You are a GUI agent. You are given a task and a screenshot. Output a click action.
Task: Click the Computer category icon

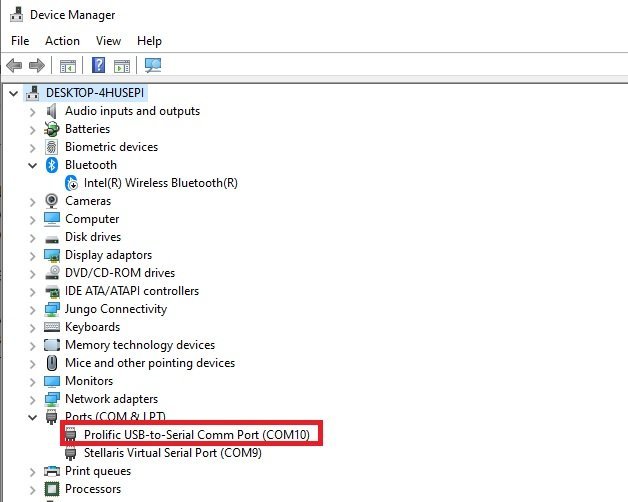point(52,219)
